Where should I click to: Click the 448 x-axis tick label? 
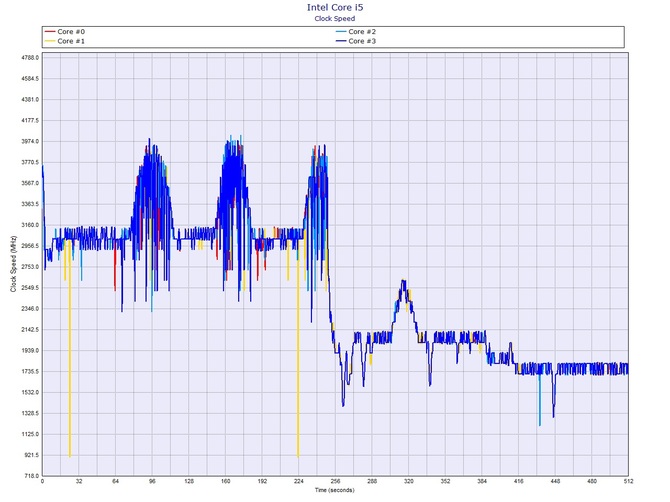pyautogui.click(x=555, y=481)
